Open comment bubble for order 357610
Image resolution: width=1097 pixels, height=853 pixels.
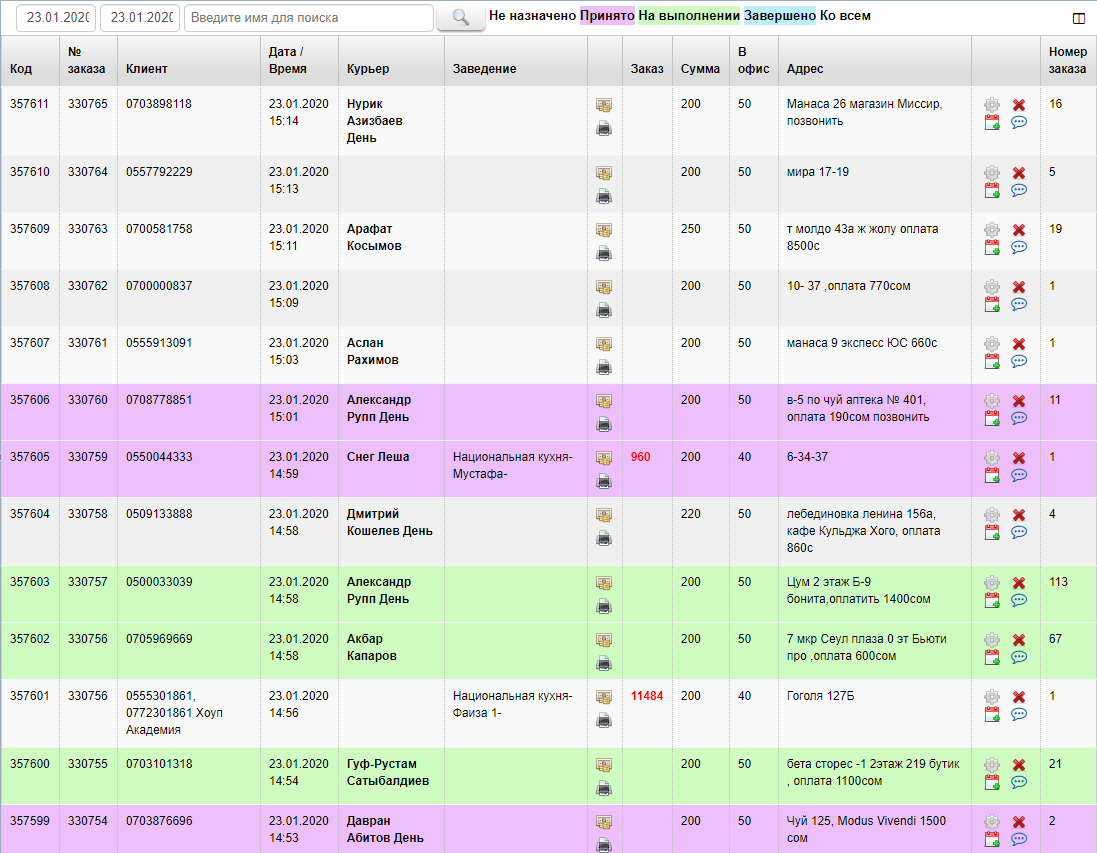click(x=1019, y=190)
